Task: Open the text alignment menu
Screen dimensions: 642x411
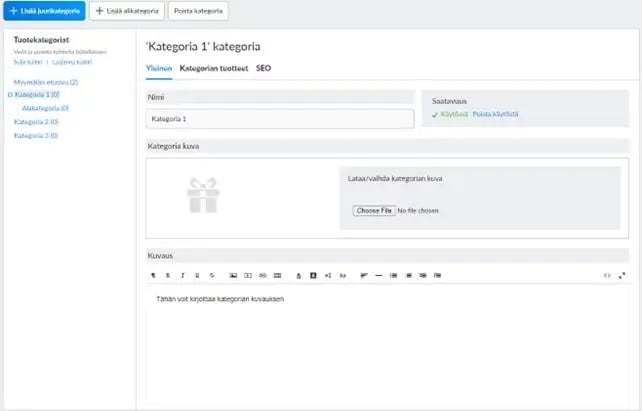Action: (x=364, y=276)
